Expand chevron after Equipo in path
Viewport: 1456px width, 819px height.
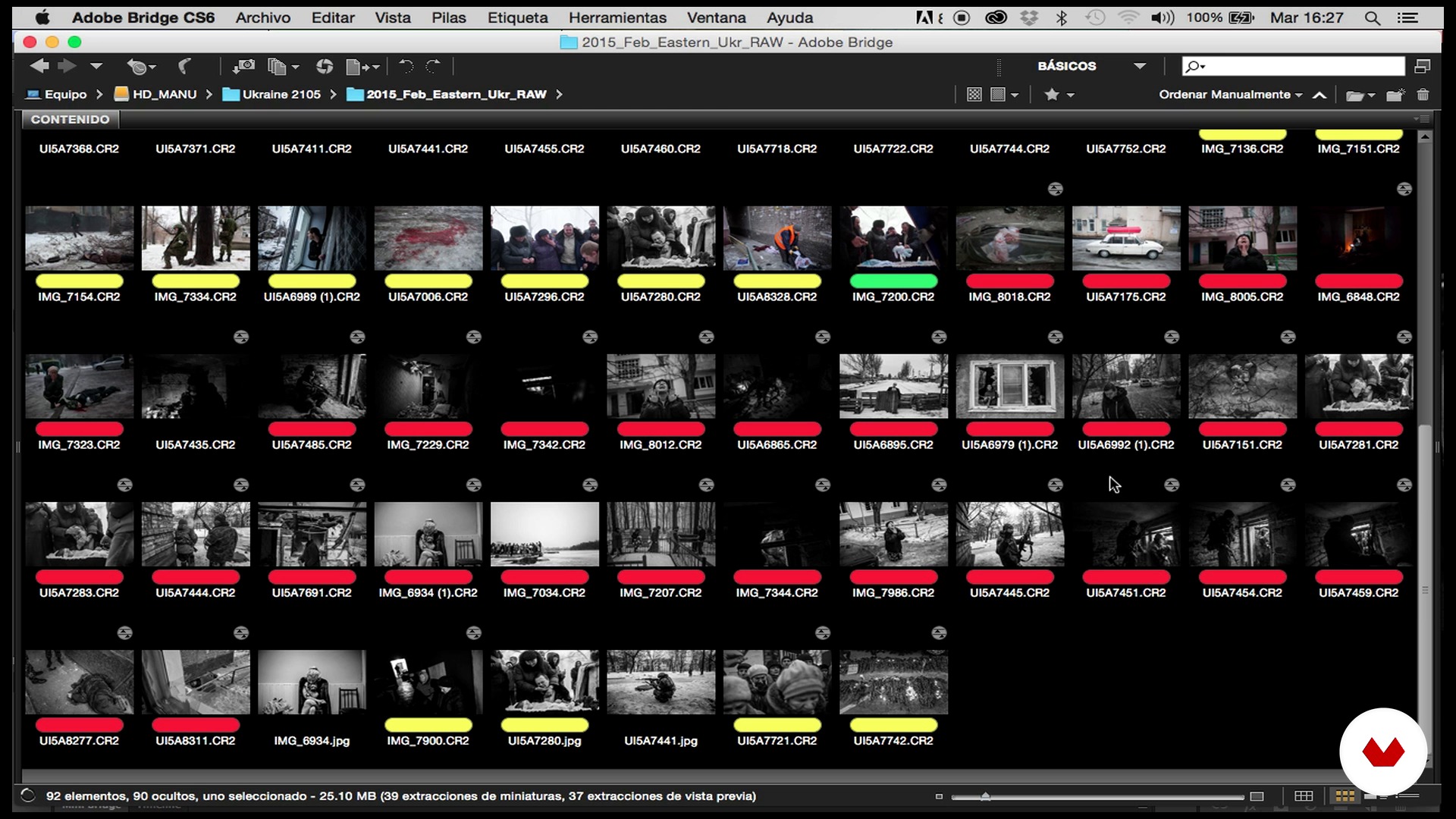99,95
